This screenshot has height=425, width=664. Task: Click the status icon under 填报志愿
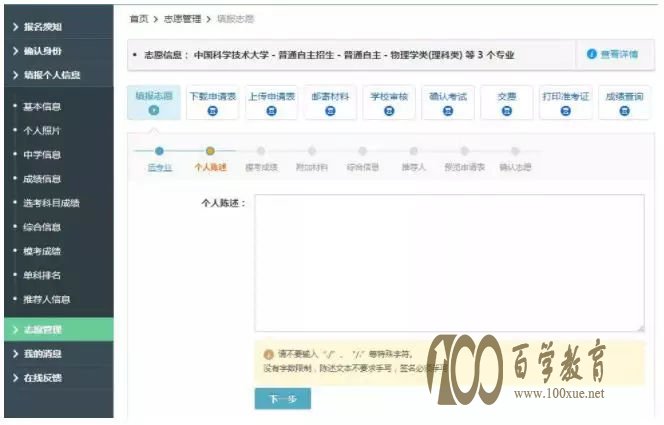(154, 110)
